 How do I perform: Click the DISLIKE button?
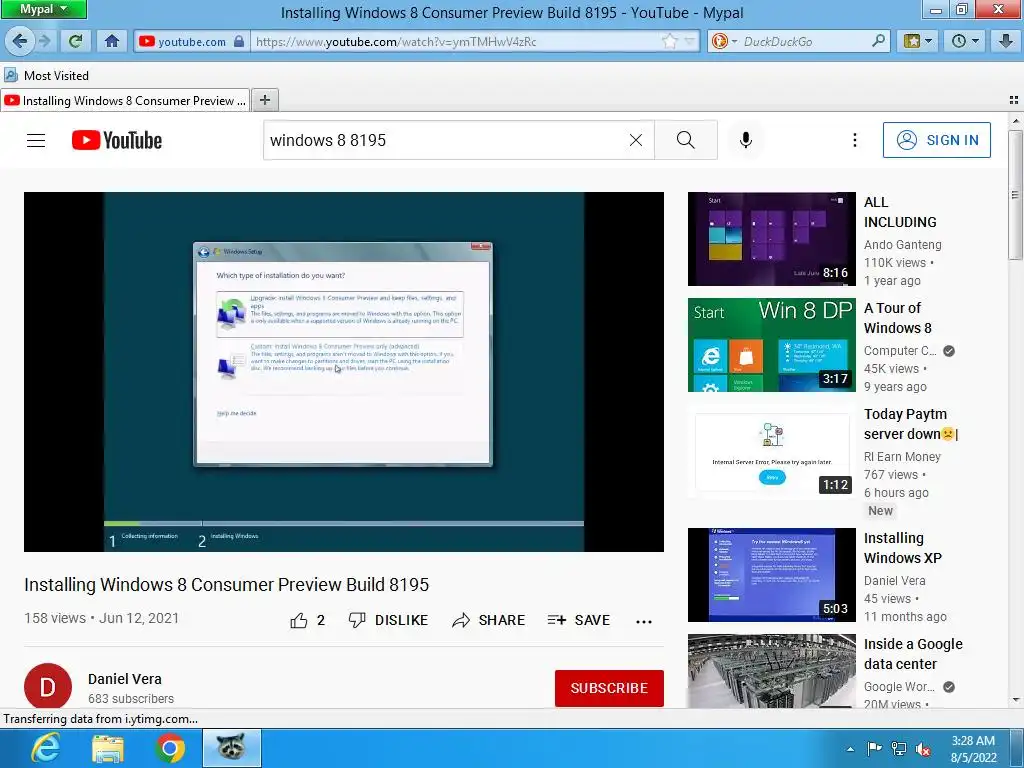tap(388, 620)
